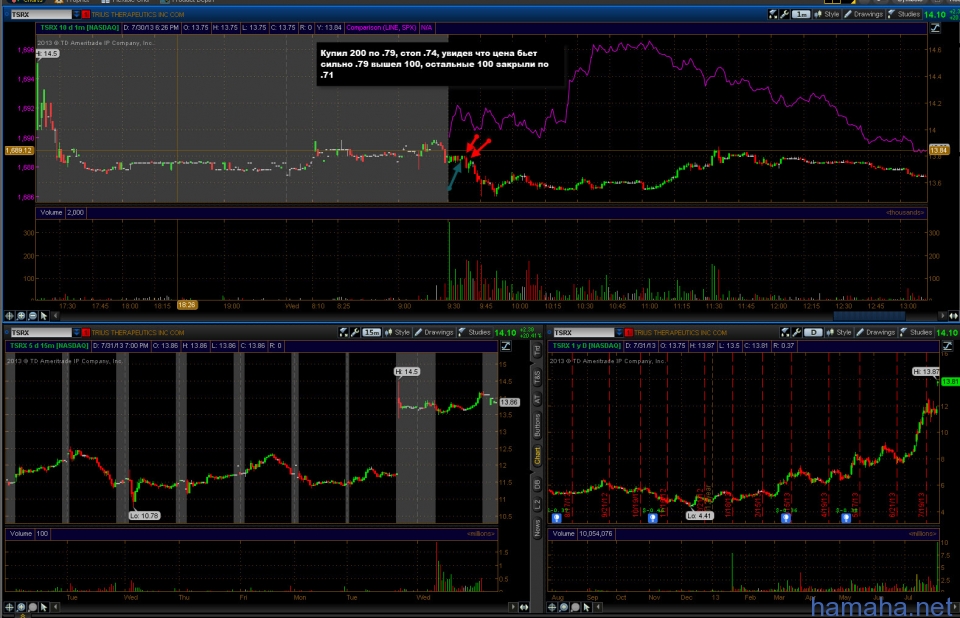Open Studies menu in daily chart

tap(917, 333)
